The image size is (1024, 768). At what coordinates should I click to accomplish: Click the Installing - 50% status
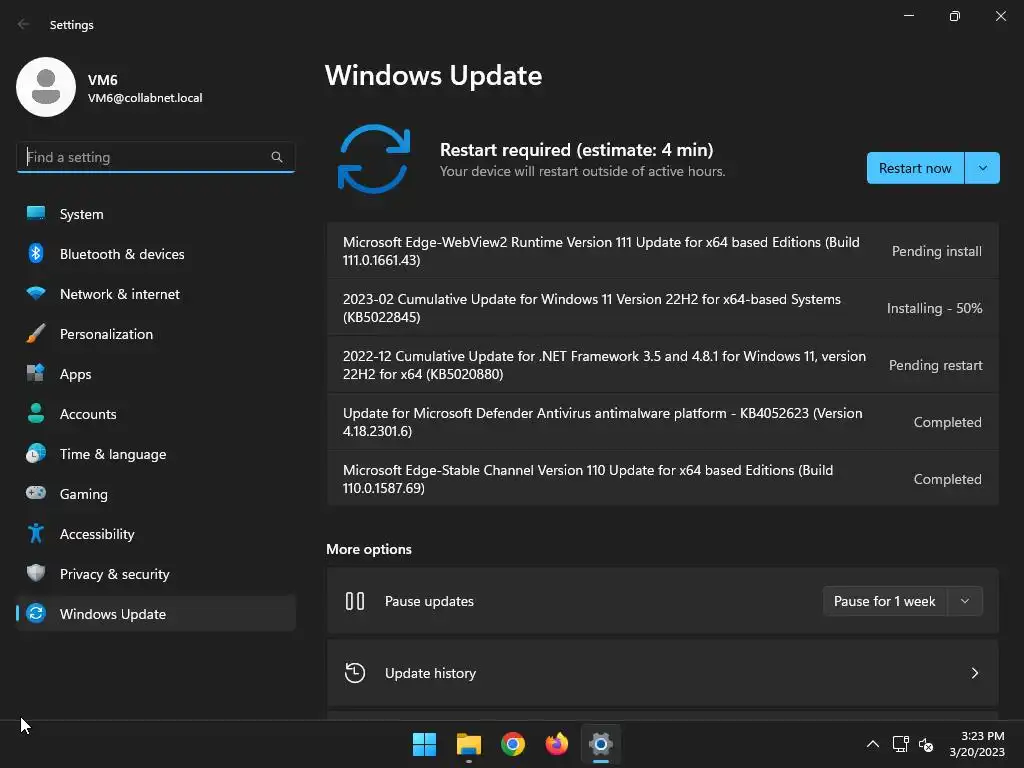tap(935, 308)
